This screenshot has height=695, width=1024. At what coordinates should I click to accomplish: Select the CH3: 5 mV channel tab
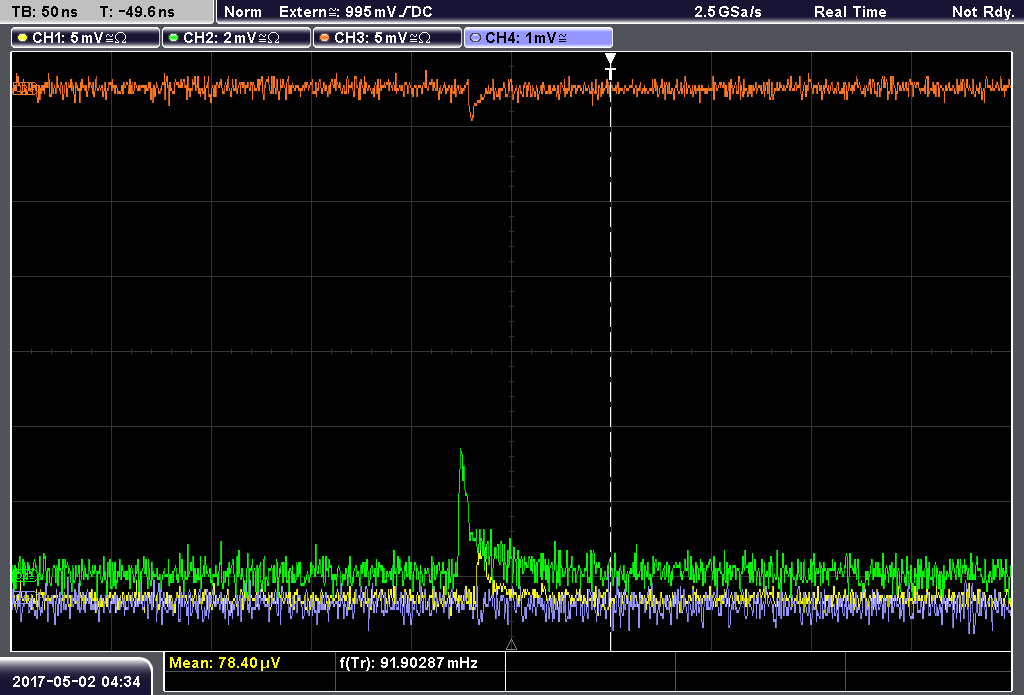click(x=387, y=38)
